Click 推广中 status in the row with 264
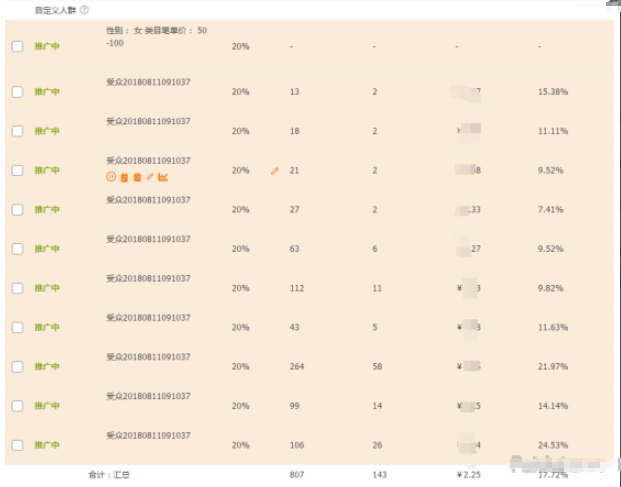 [x=47, y=366]
